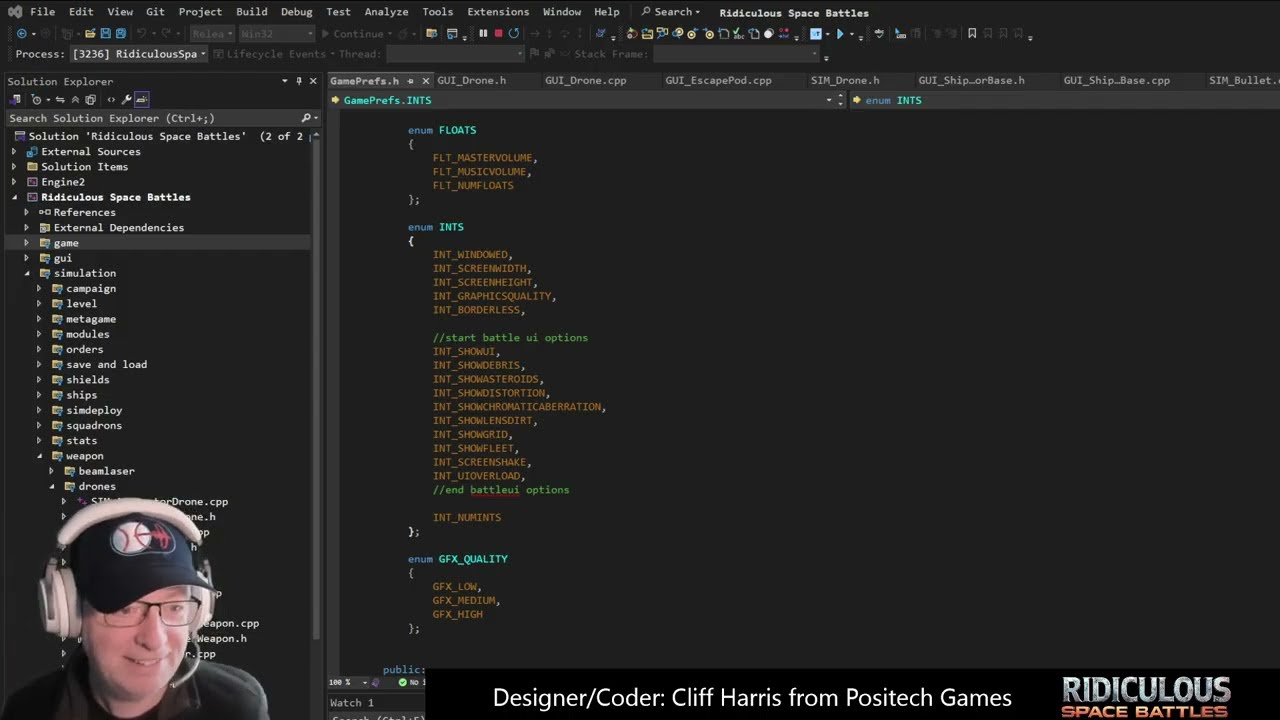Expand the game folder

click(27, 243)
